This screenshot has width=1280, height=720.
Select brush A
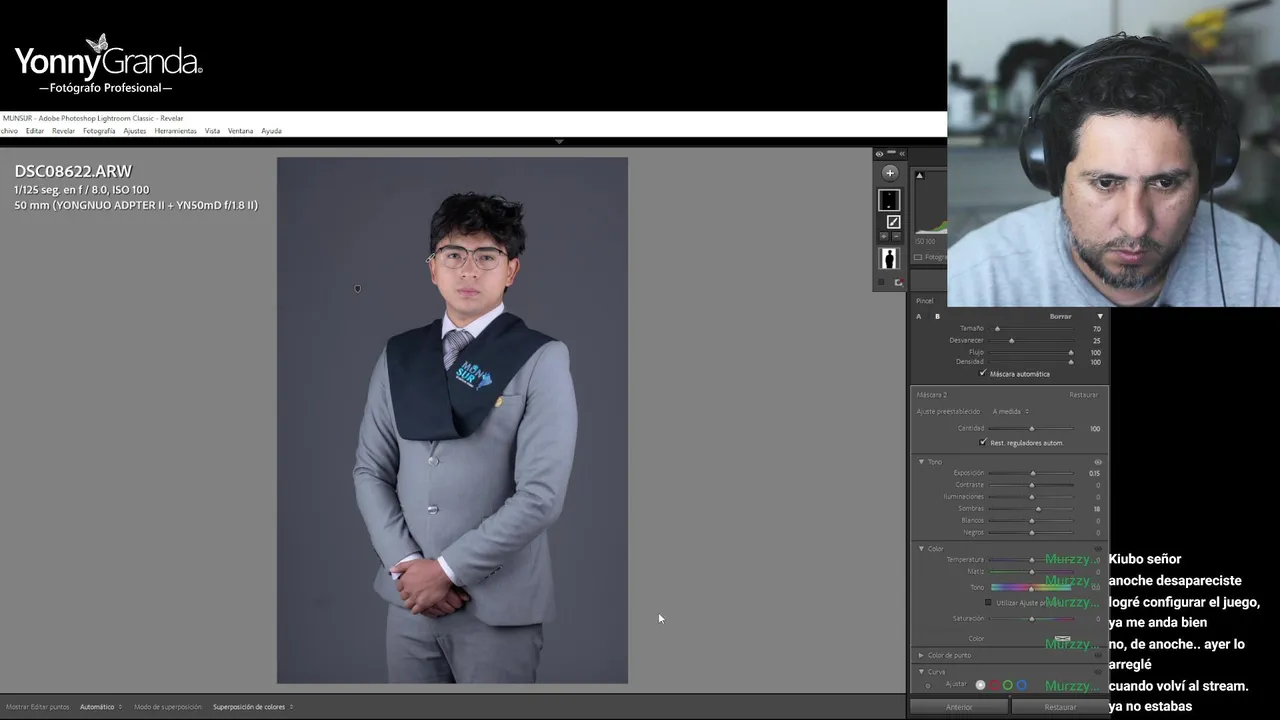pos(919,317)
